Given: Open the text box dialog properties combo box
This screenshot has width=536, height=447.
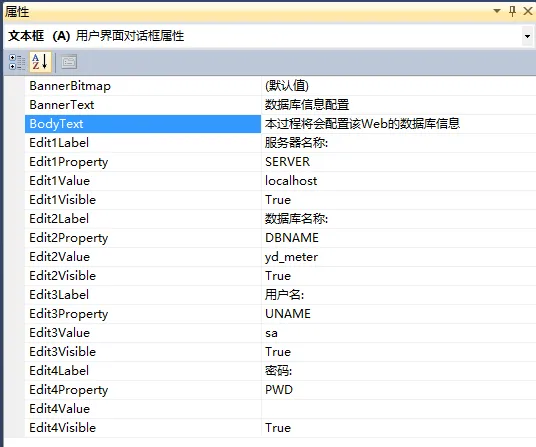Looking at the screenshot, I should click(x=268, y=36).
